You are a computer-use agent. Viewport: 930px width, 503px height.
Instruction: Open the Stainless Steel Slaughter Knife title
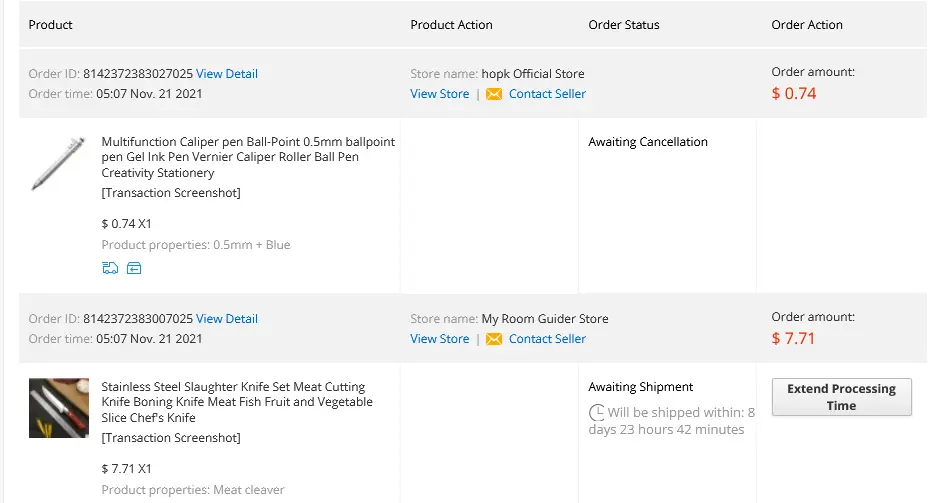click(237, 402)
